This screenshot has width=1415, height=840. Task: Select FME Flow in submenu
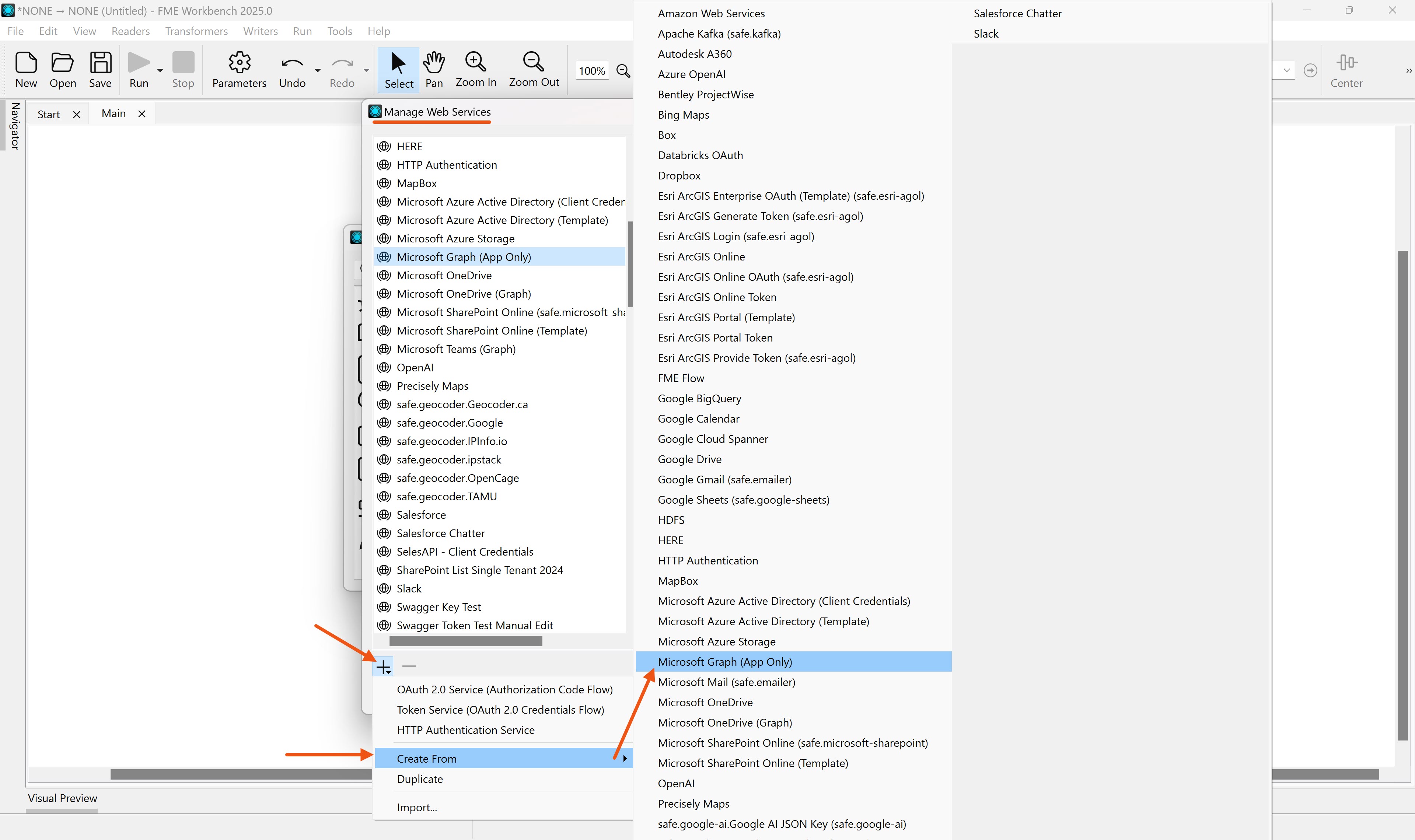click(x=793, y=378)
